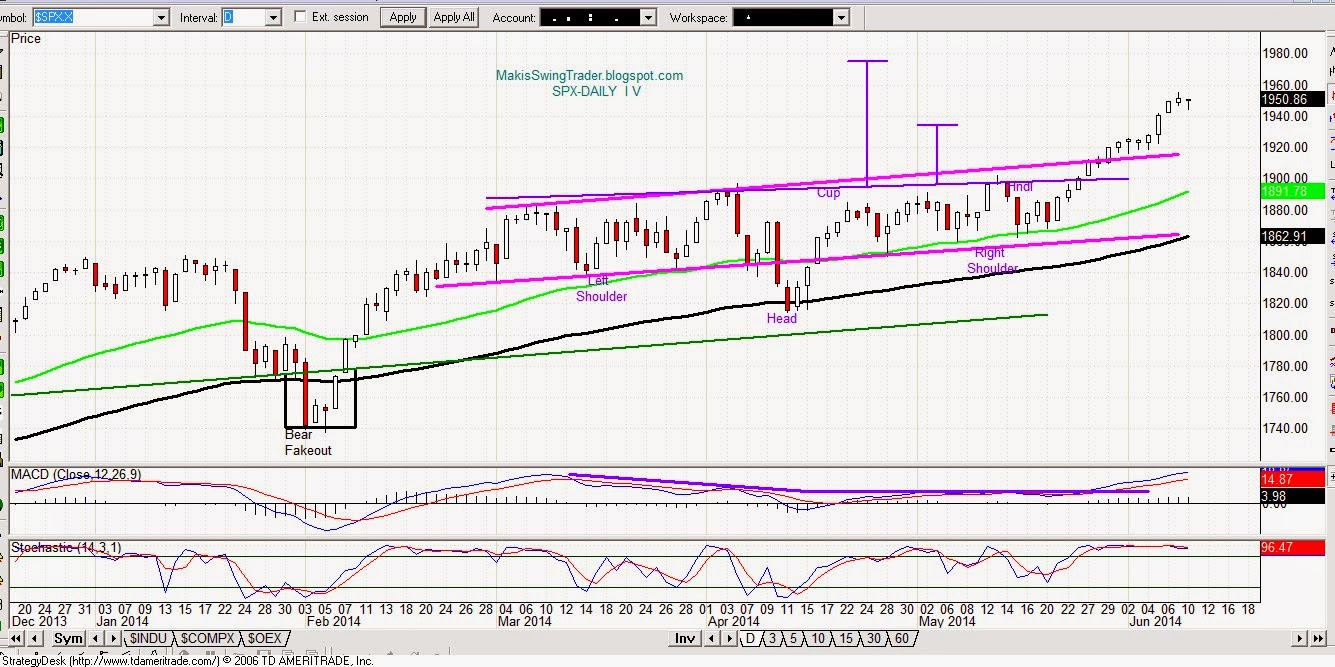Click the Inv button in bottom bar

(685, 638)
